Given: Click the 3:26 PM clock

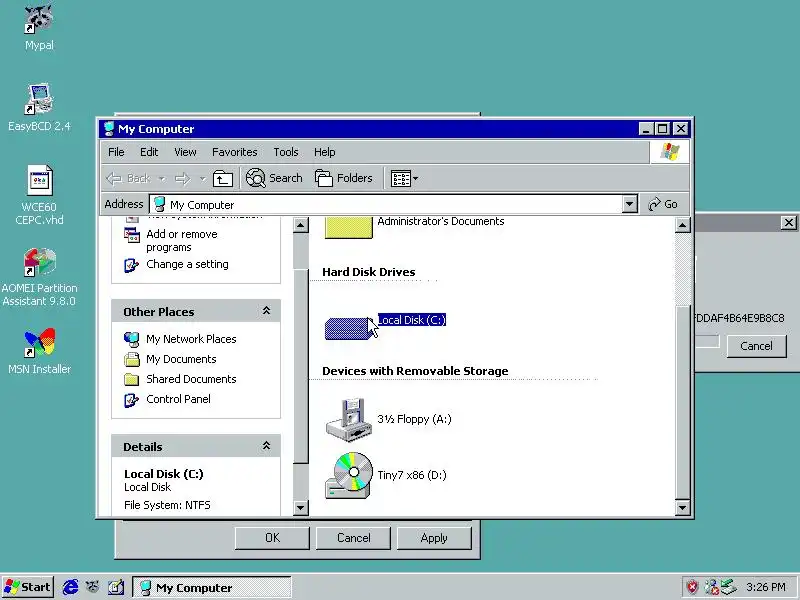Looking at the screenshot, I should (766, 587).
